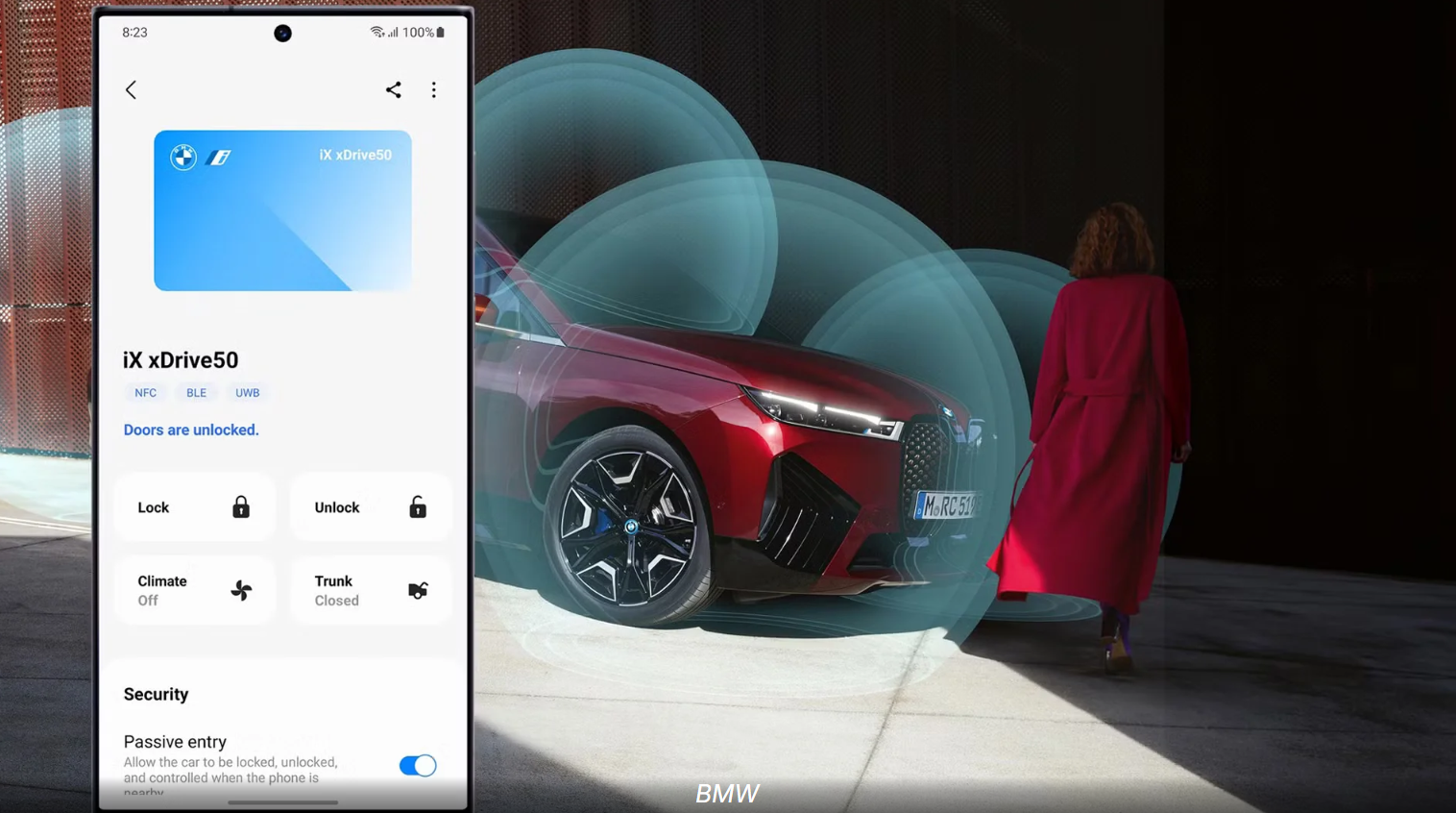Click the 'Doors are unlocked.' status text
Screen dimensions: 1456x813
click(191, 430)
